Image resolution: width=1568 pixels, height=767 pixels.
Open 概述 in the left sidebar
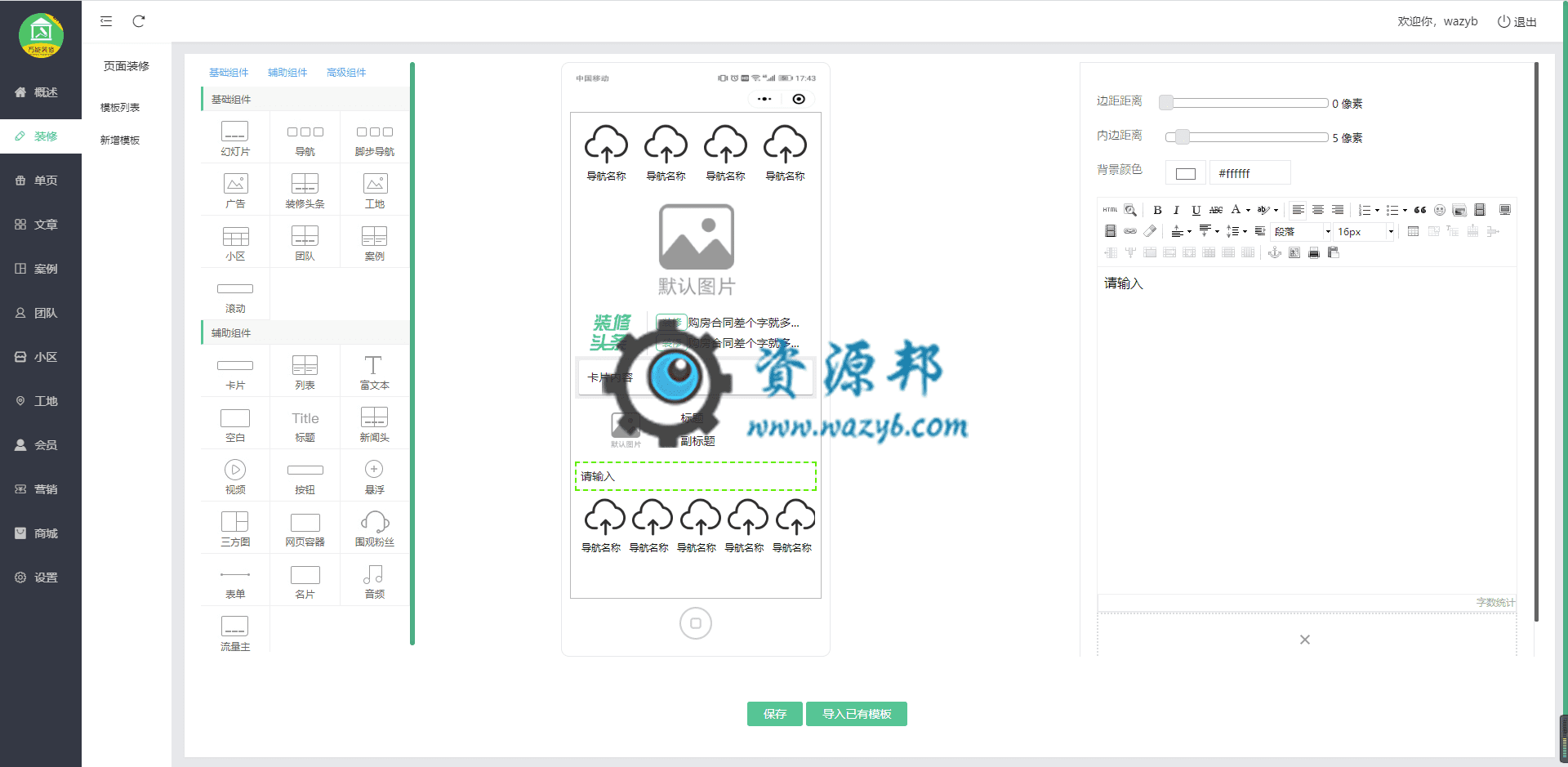tap(41, 92)
